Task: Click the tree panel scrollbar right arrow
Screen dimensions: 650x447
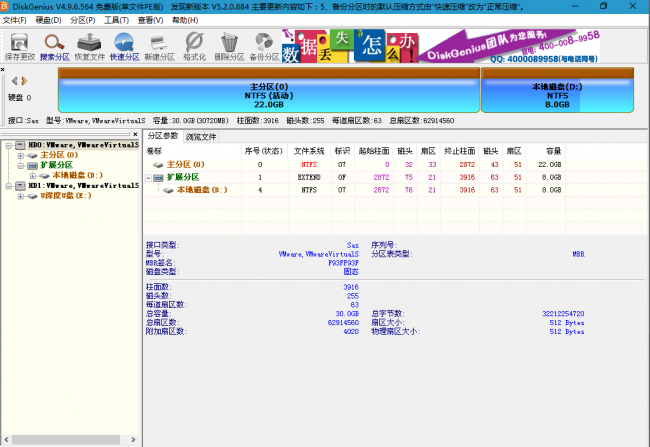Action: (133, 440)
